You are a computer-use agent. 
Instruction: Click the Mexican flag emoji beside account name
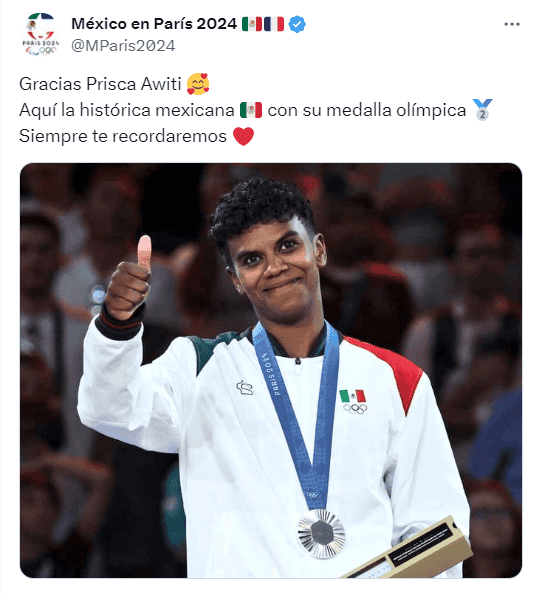(x=252, y=24)
